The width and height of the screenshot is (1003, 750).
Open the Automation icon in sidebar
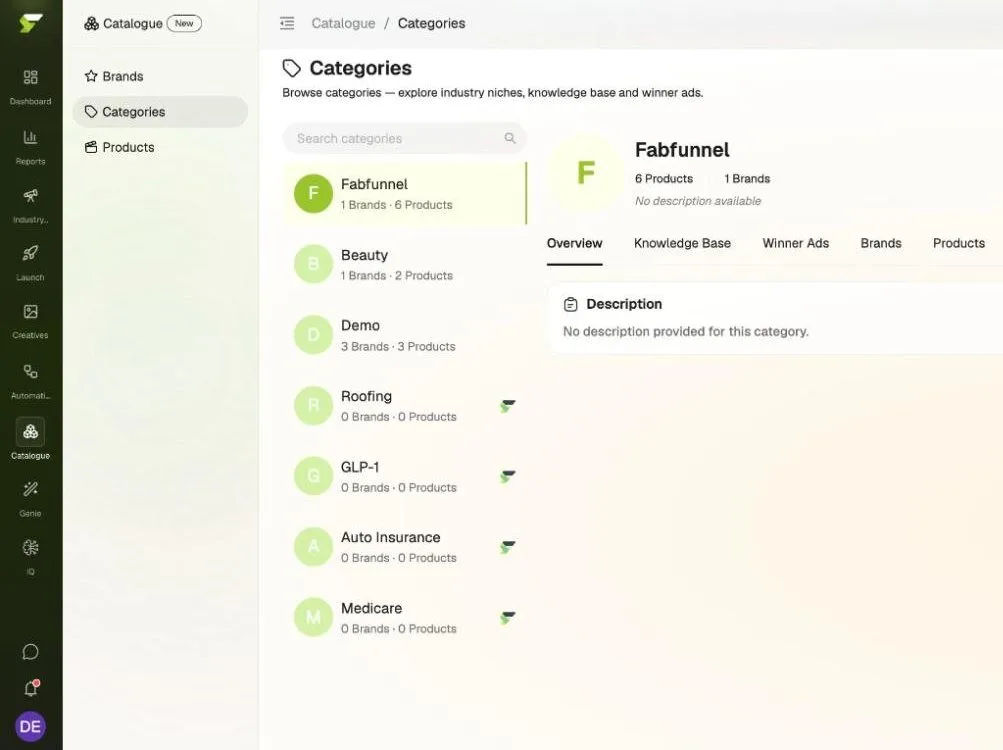tap(30, 371)
